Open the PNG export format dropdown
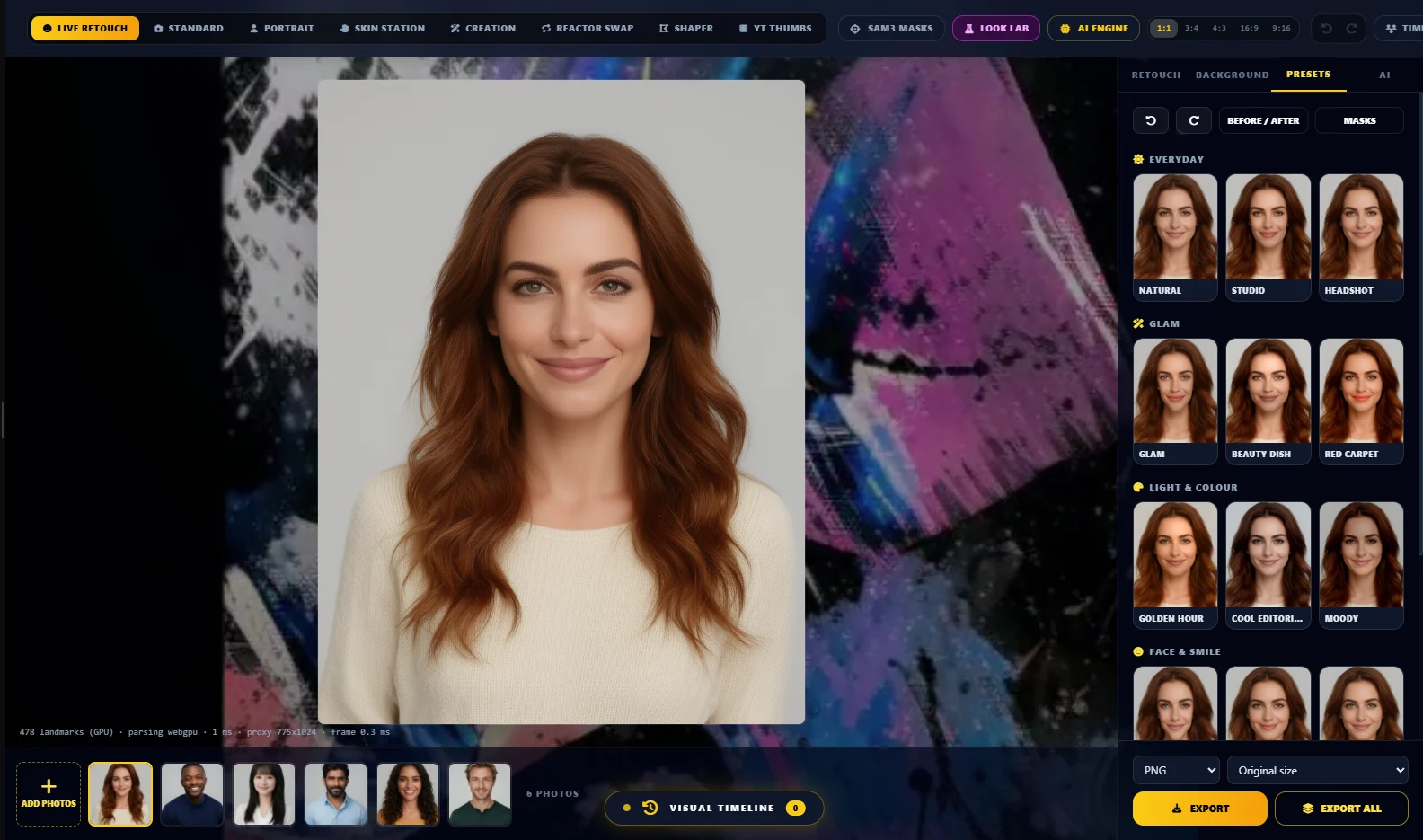 pyautogui.click(x=1177, y=771)
